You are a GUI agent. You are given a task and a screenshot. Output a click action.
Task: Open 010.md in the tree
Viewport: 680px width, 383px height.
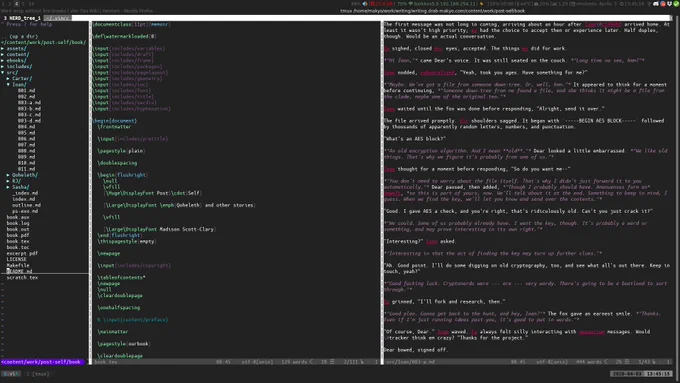tap(26, 163)
